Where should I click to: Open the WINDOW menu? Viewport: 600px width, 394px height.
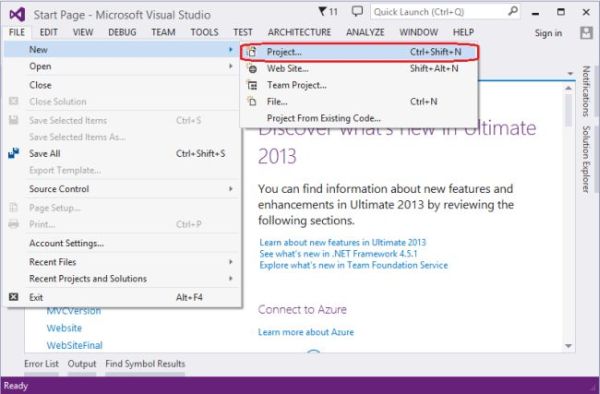coord(419,33)
